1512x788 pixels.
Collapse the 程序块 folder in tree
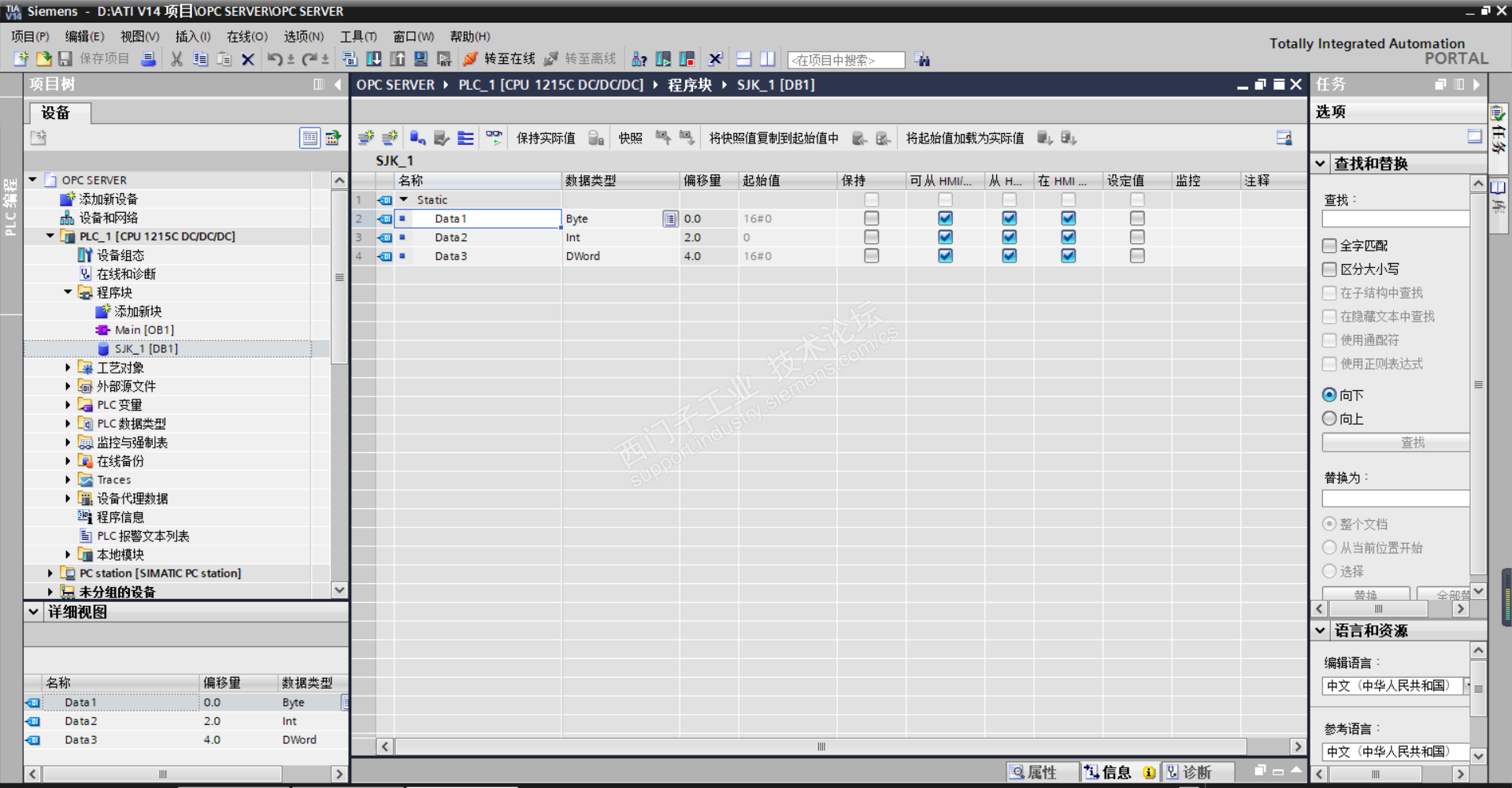68,292
